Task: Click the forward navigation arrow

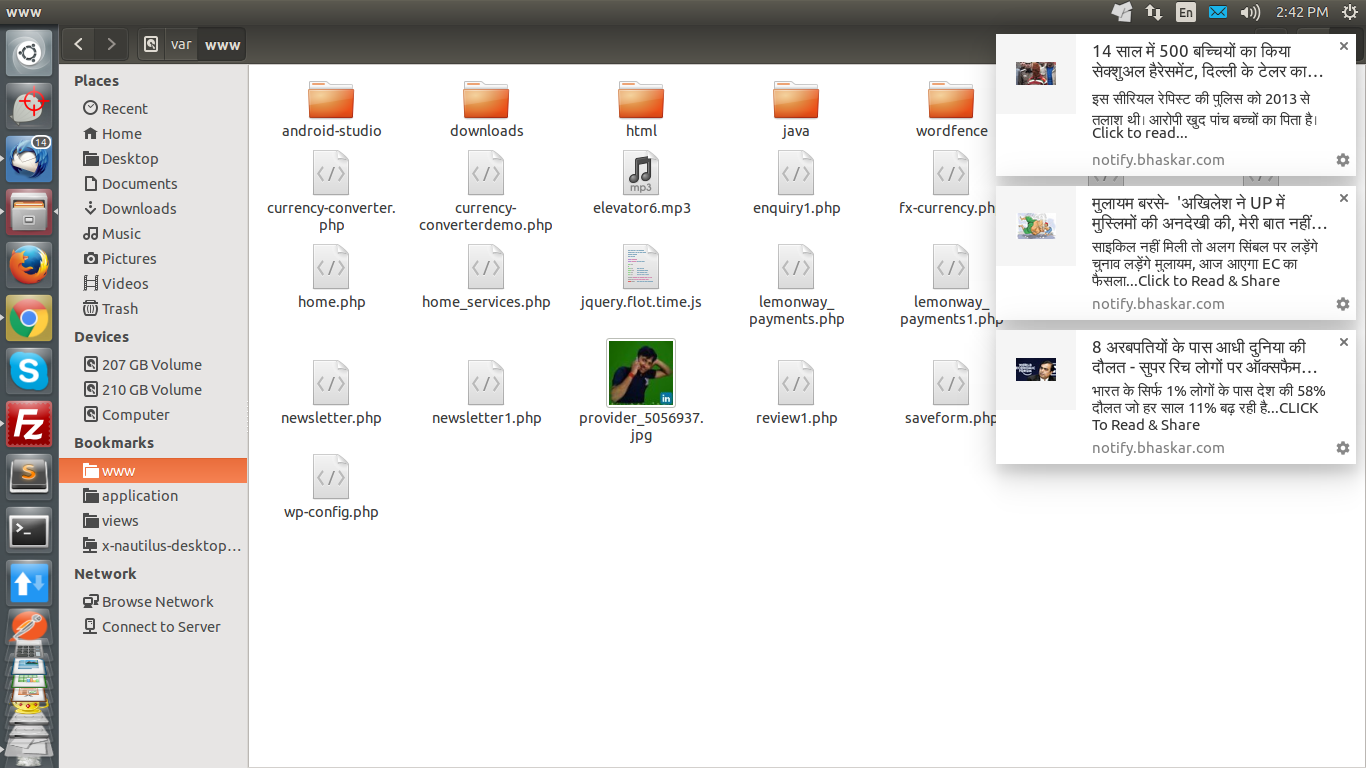Action: tap(111, 44)
